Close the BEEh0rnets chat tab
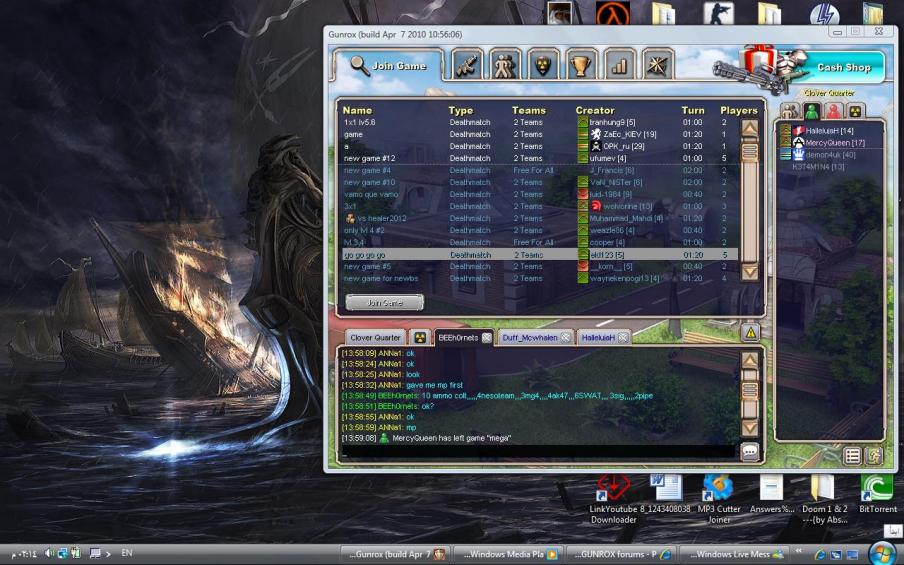Viewport: 904px width, 565px height. coord(487,338)
